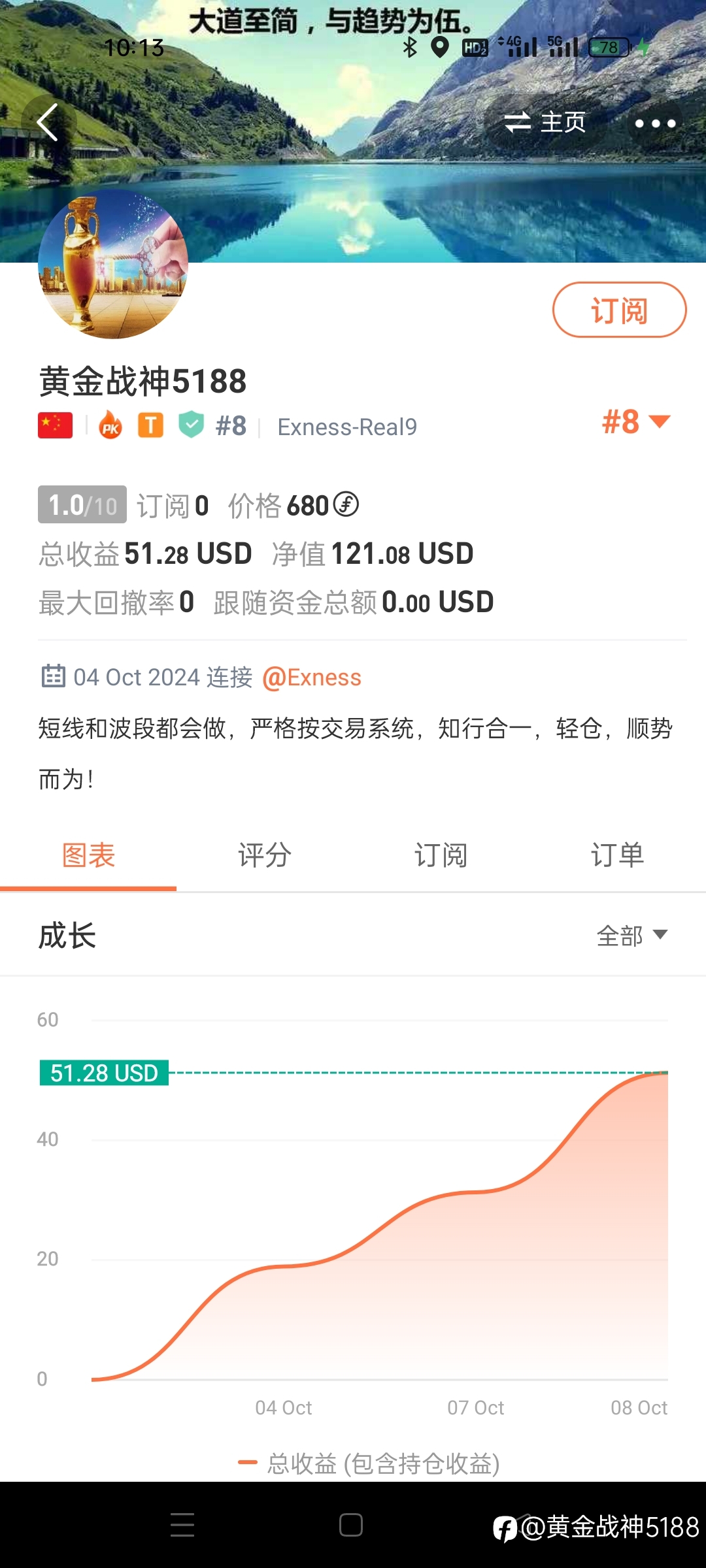Tap the back arrow icon
Screen dimensions: 706x1568
pos(48,122)
